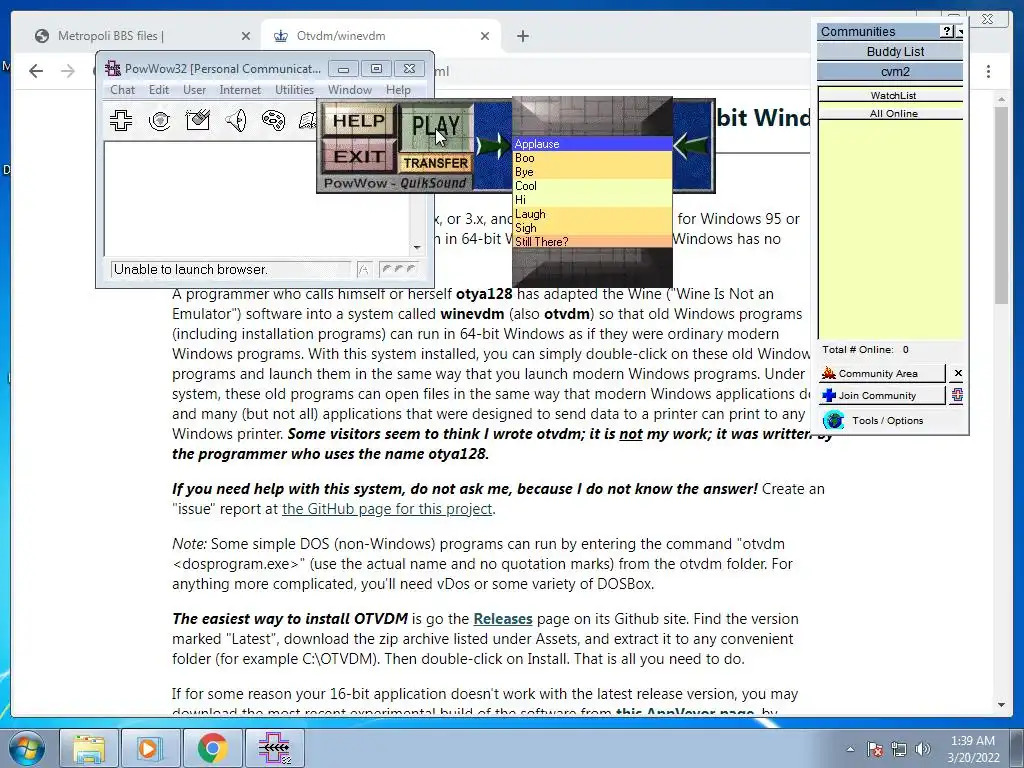
Task: Click the Action Center flag tray icon
Action: pyautogui.click(x=875, y=748)
